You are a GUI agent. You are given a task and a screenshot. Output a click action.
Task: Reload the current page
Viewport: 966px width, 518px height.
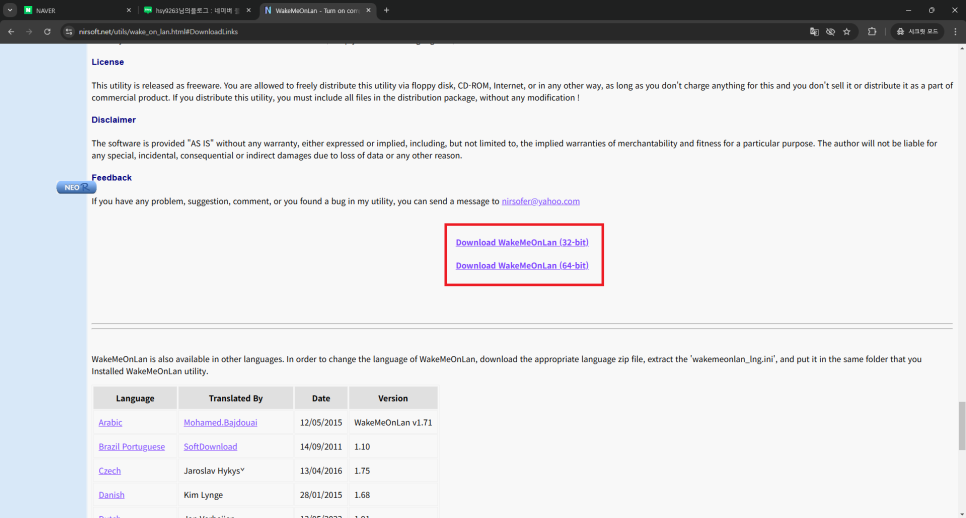[x=47, y=31]
